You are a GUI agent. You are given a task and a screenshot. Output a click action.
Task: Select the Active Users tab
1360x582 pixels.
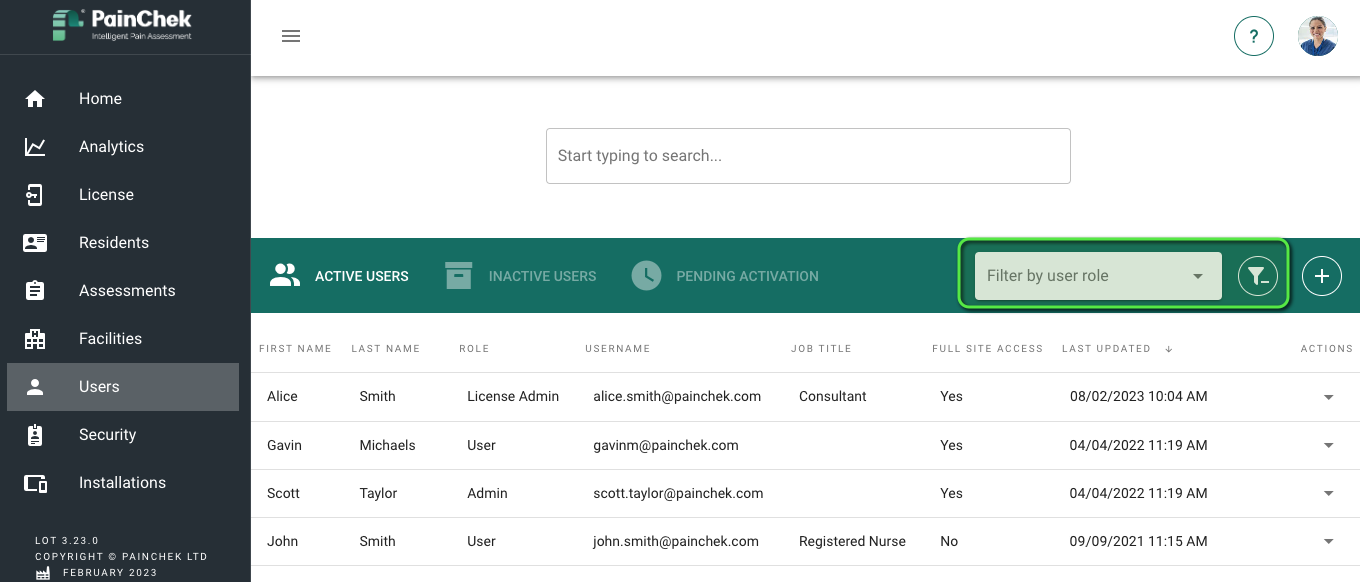pyautogui.click(x=339, y=276)
